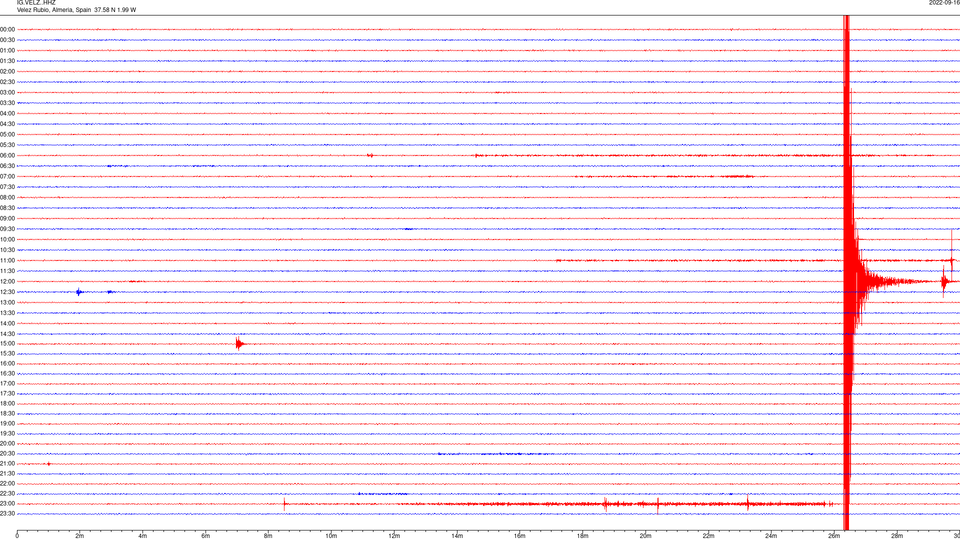Select the 01:30 row label
The height and width of the screenshot is (540, 960).
point(7,61)
